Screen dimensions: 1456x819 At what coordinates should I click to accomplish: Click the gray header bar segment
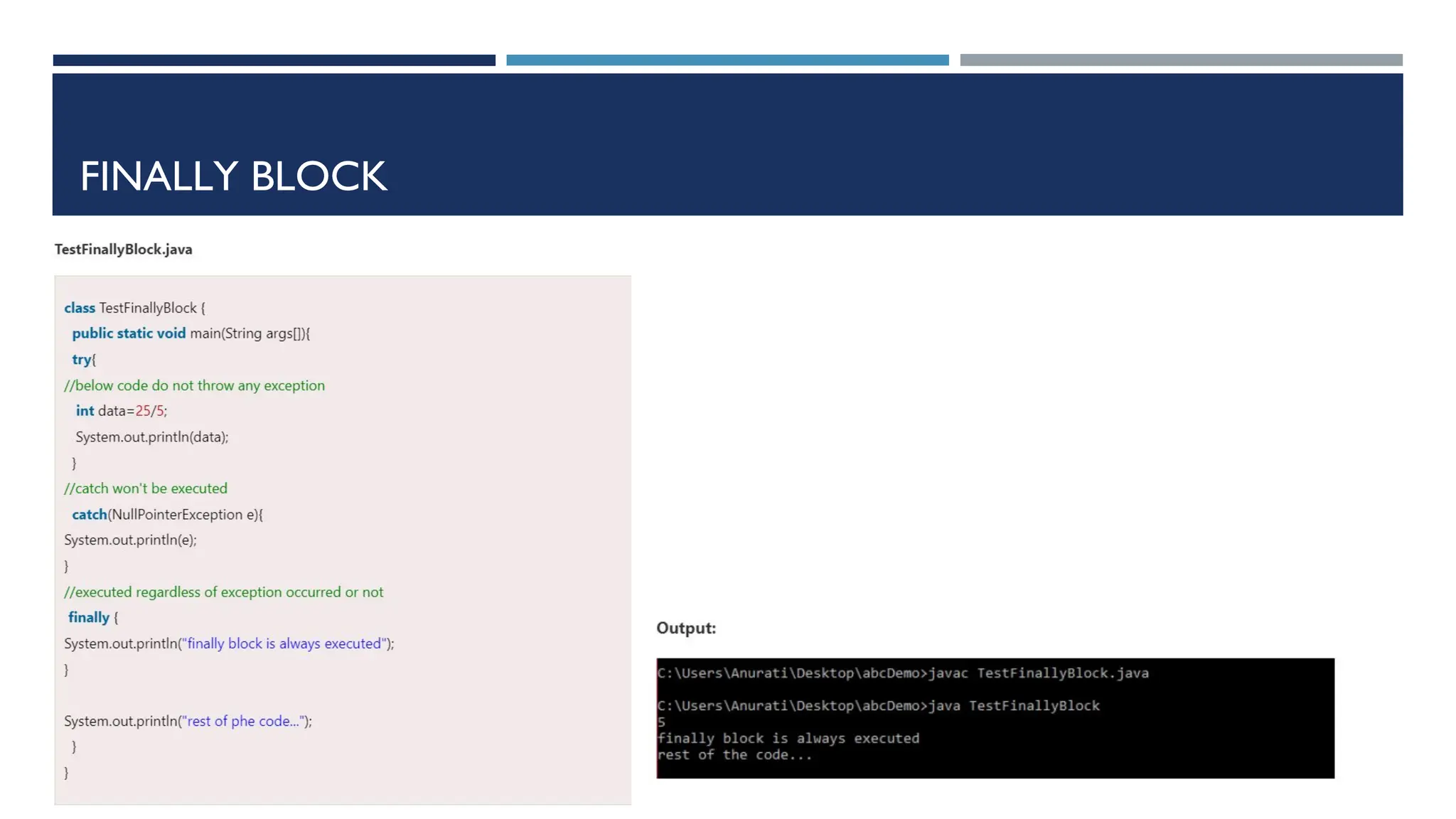1180,60
